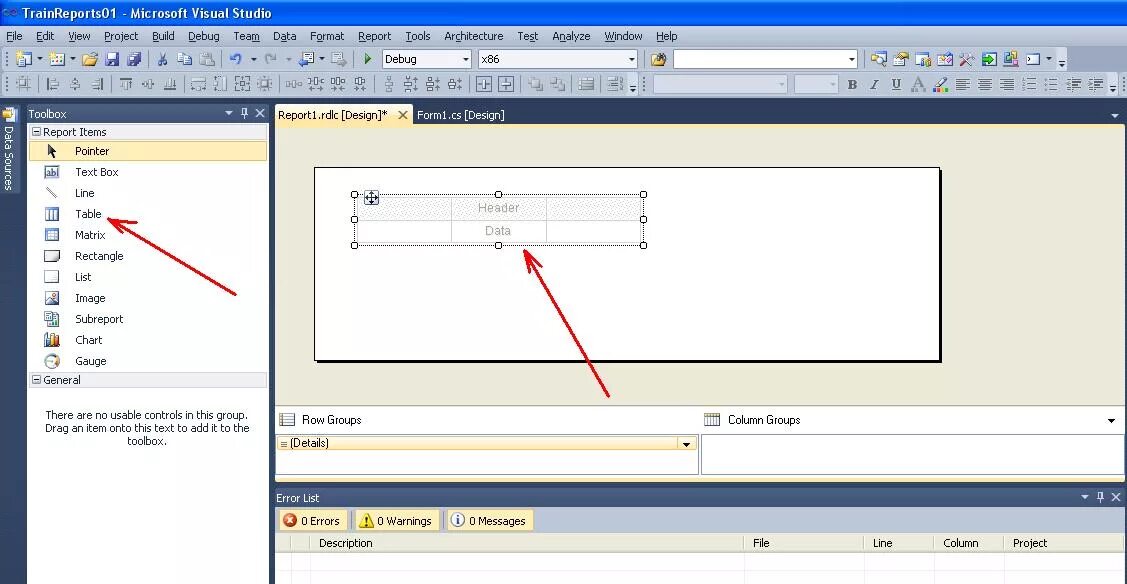The image size is (1127, 584).
Task: Open the x86 platform dropdown
Action: [x=632, y=59]
